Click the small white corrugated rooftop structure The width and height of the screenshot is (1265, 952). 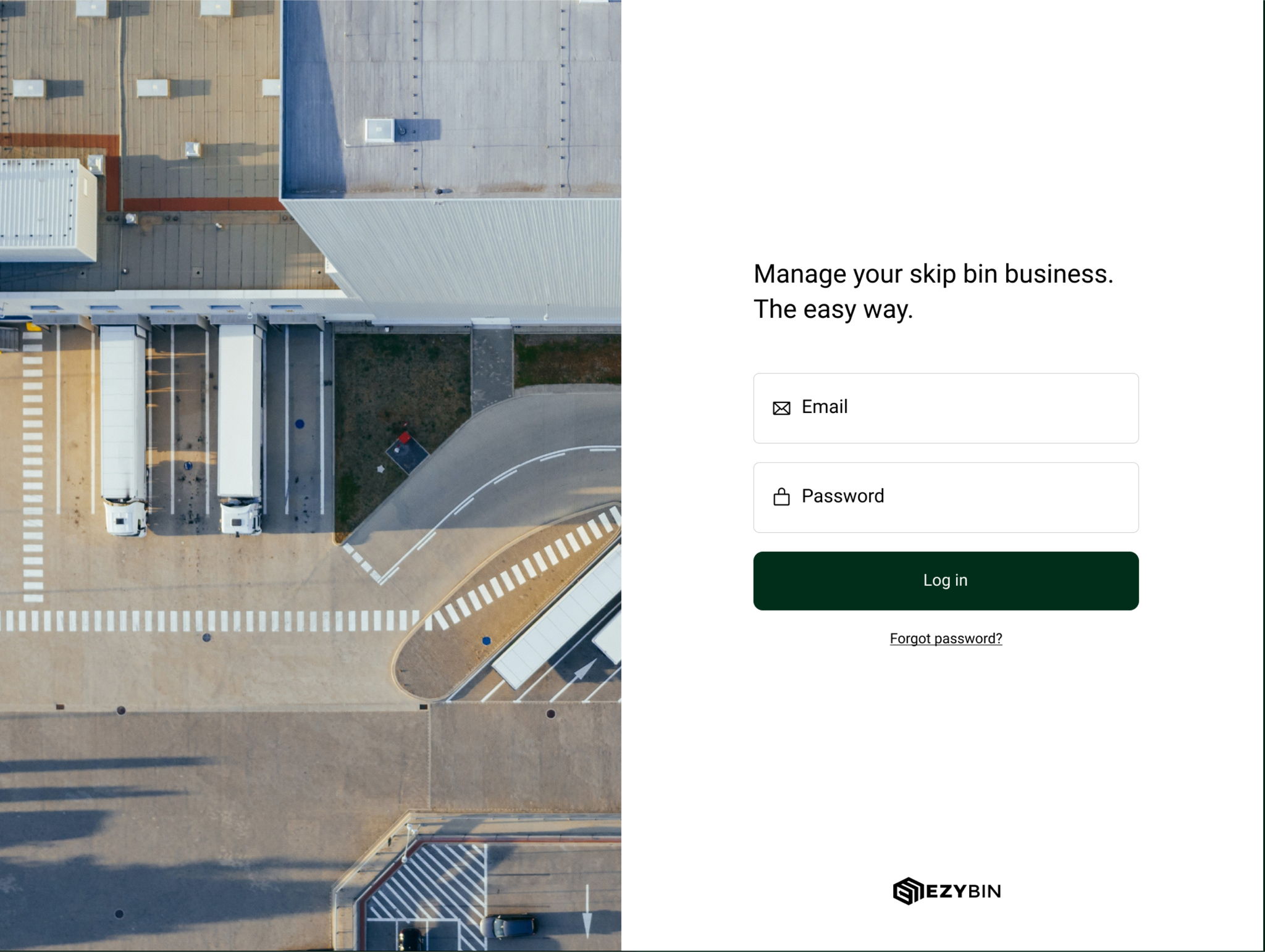(x=48, y=210)
